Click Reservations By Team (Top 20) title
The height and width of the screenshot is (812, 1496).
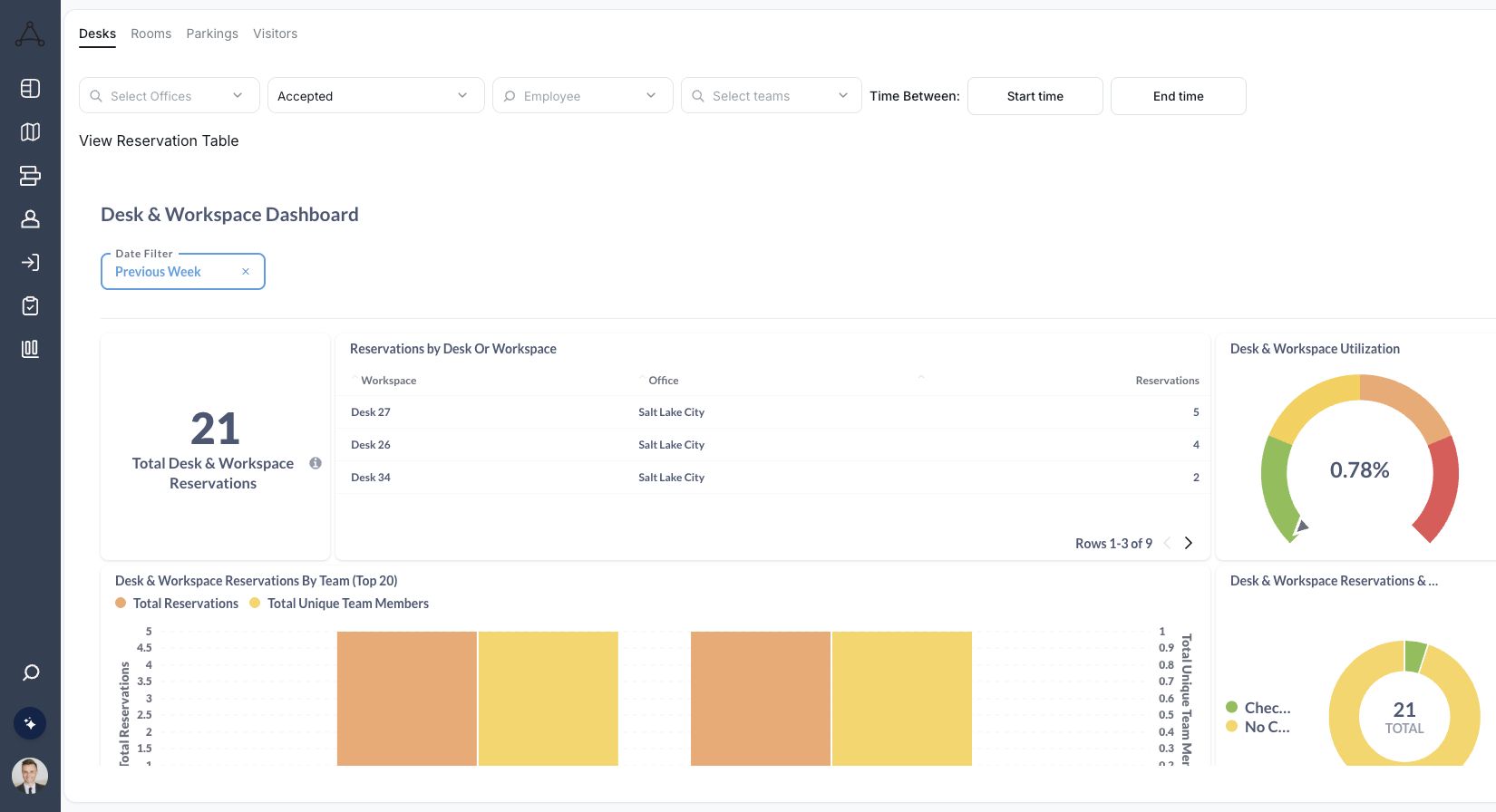(x=256, y=581)
